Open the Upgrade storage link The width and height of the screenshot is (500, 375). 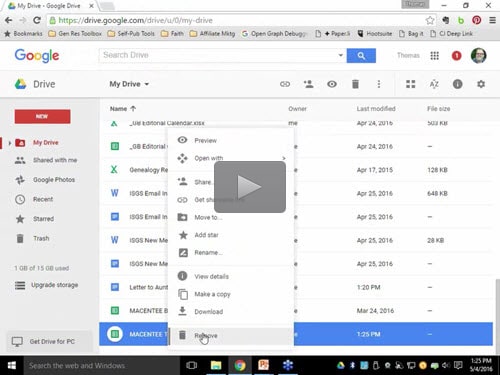coord(54,285)
